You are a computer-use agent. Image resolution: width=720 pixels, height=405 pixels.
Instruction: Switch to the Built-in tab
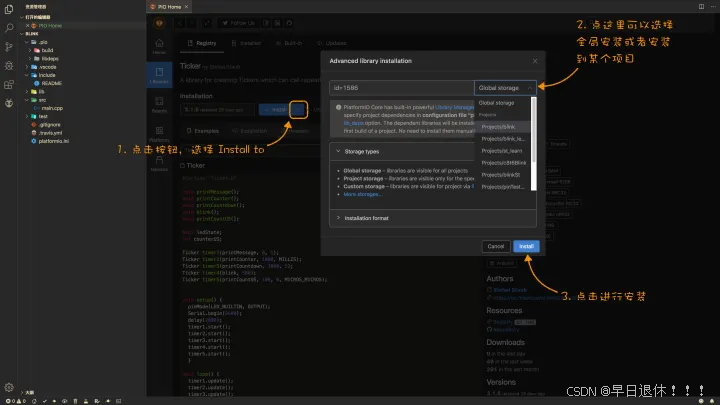289,43
